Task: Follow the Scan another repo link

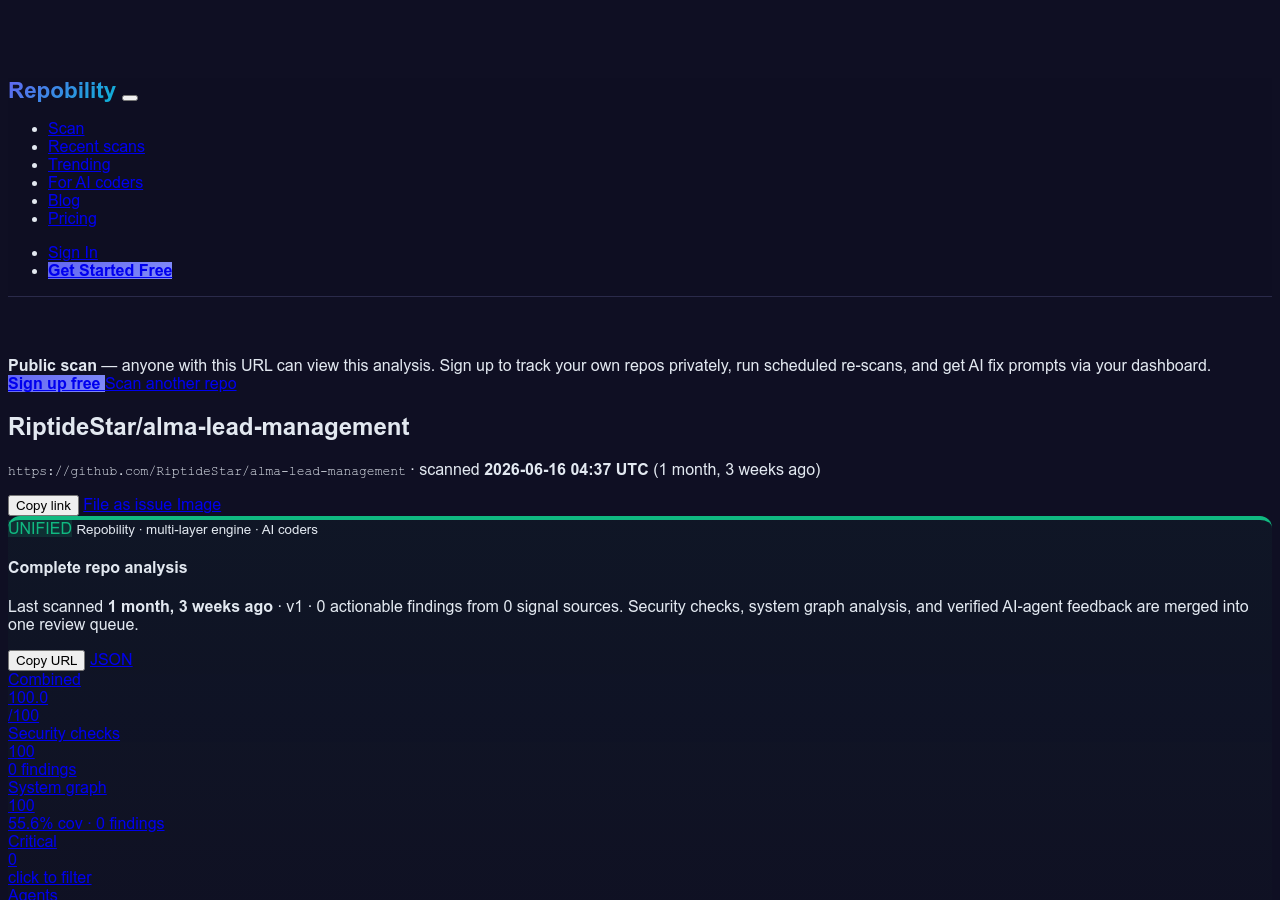Action: (171, 383)
